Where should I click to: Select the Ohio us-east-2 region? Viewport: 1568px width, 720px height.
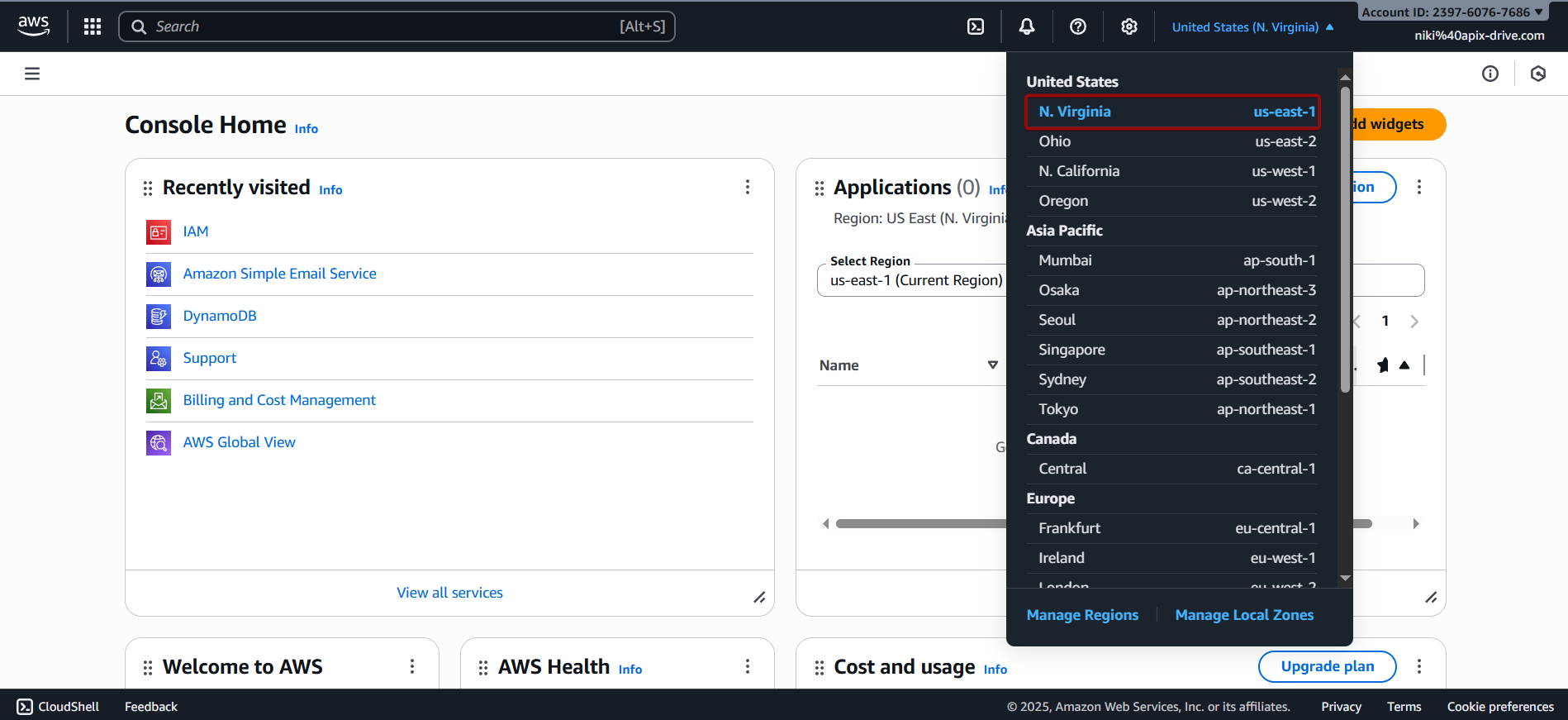point(1176,141)
